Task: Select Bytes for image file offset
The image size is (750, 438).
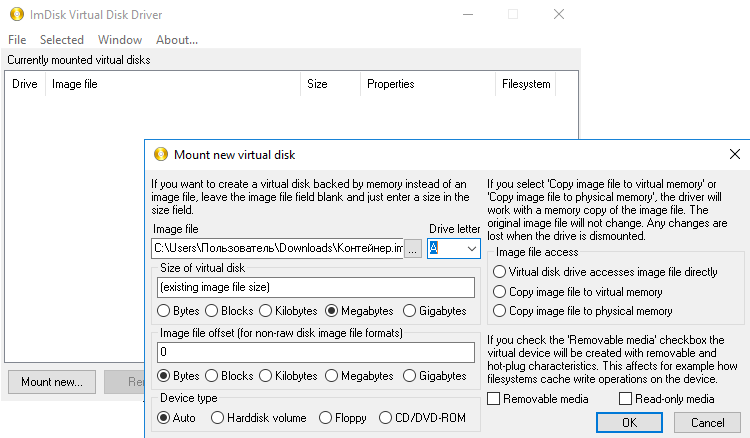Action: point(178,376)
